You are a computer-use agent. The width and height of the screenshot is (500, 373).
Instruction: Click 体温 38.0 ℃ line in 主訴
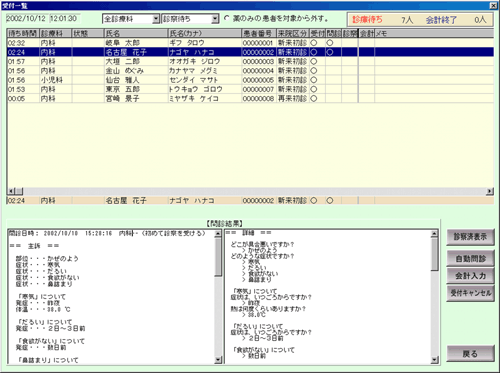43,309
